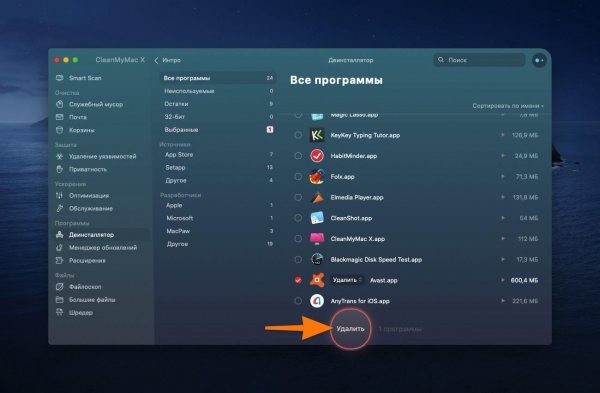Expand the CleanShot.app details arrow

pyautogui.click(x=503, y=218)
